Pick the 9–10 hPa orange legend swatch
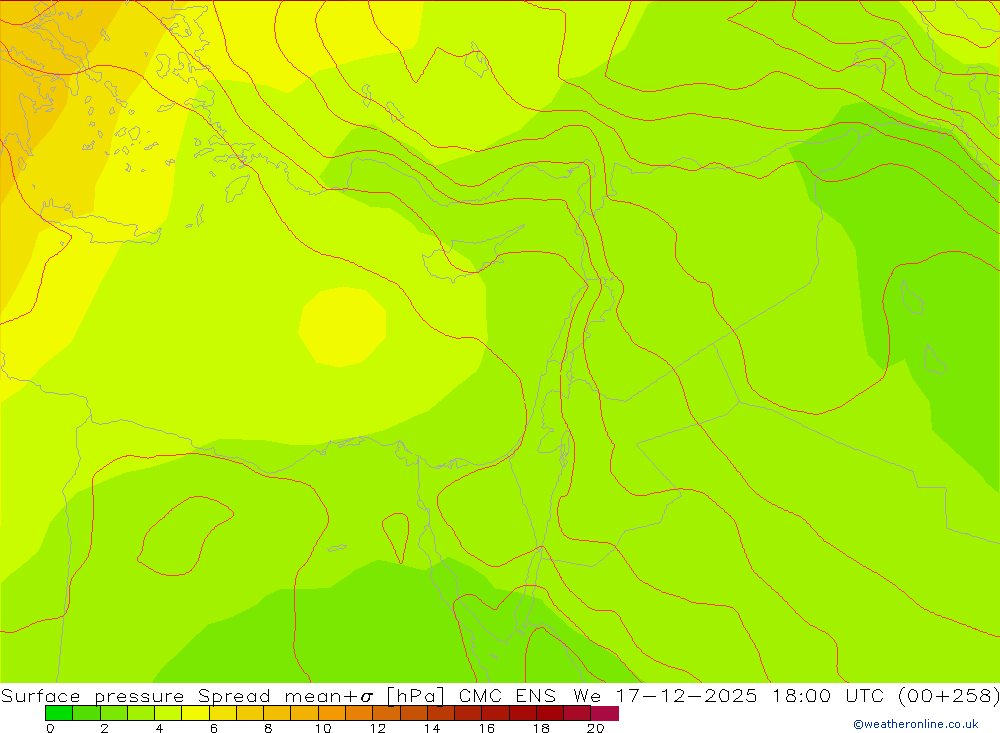1000x733 pixels. (304, 713)
